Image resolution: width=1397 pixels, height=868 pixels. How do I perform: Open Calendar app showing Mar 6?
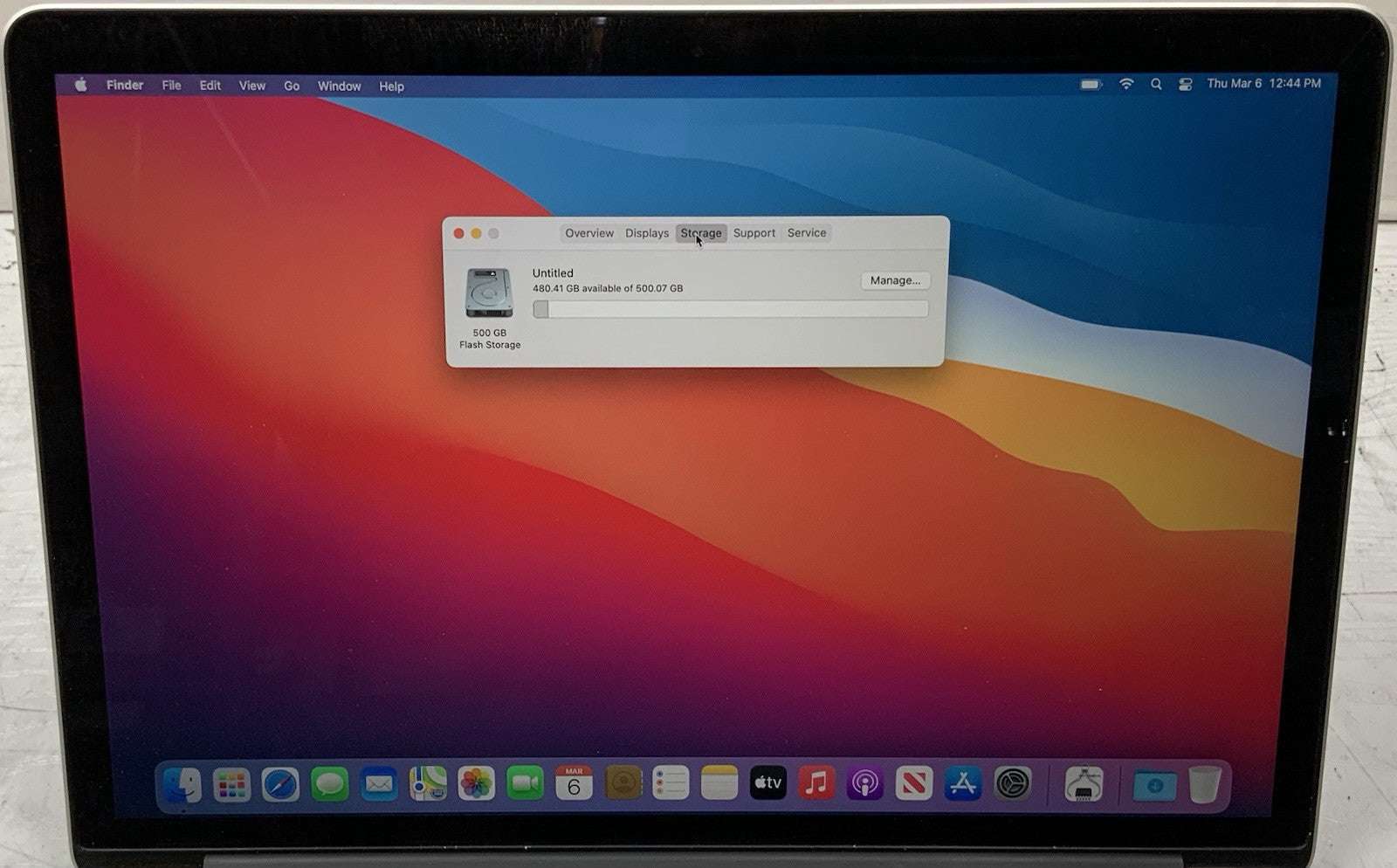click(x=574, y=783)
